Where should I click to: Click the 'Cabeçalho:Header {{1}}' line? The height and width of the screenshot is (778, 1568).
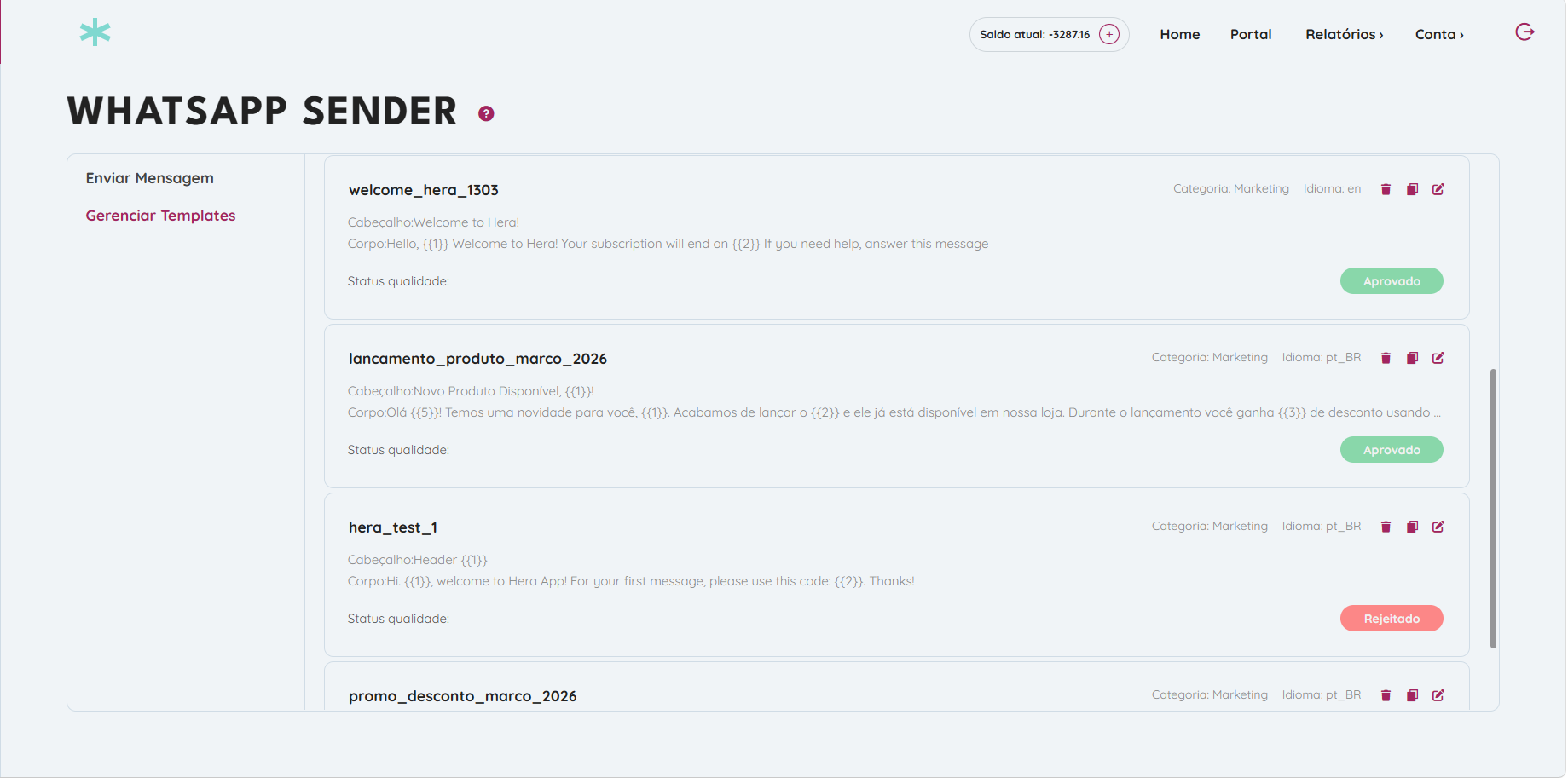[x=418, y=560]
